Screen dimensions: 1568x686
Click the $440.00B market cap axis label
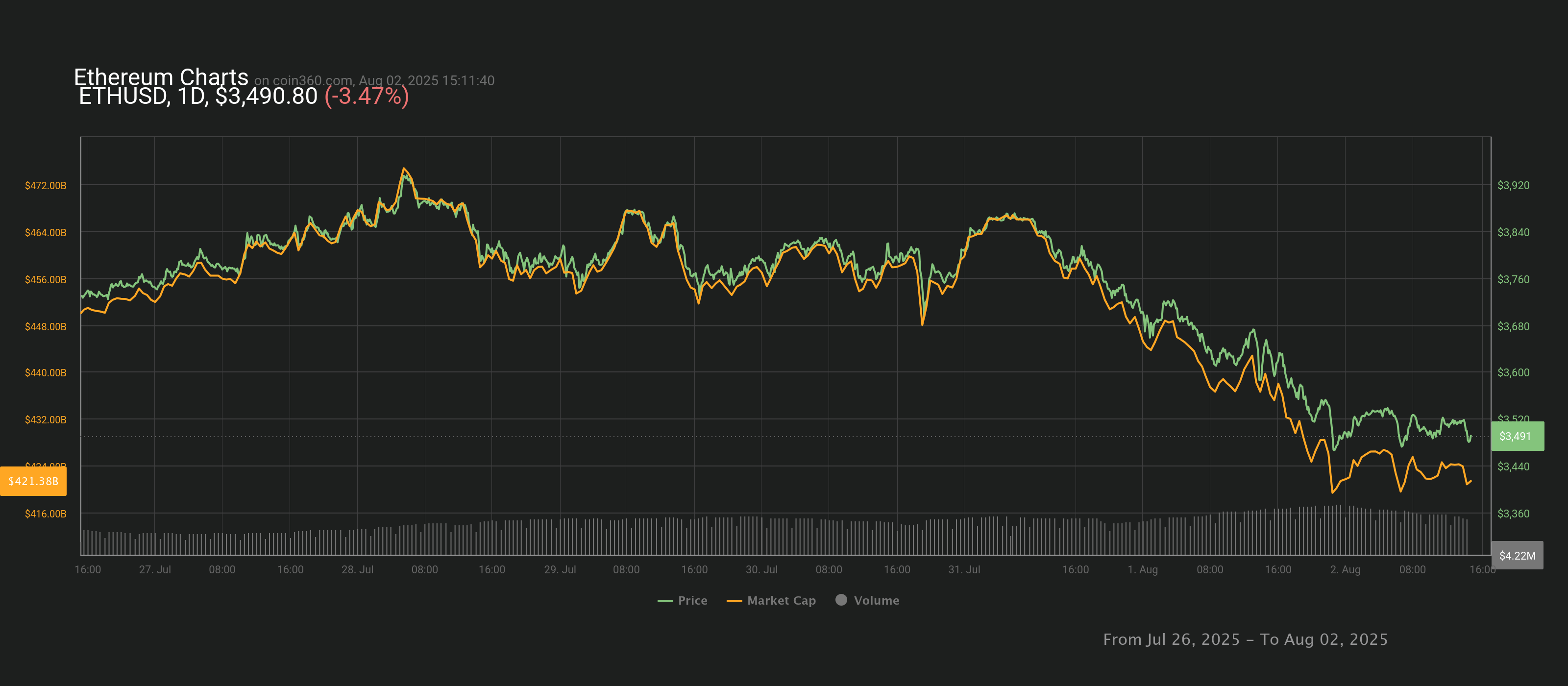[x=46, y=372]
